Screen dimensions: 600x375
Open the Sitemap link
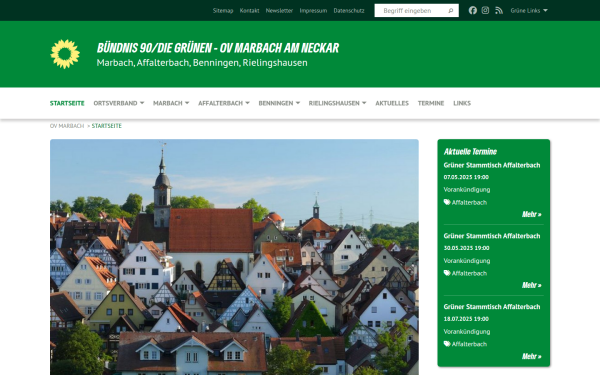[x=223, y=11]
